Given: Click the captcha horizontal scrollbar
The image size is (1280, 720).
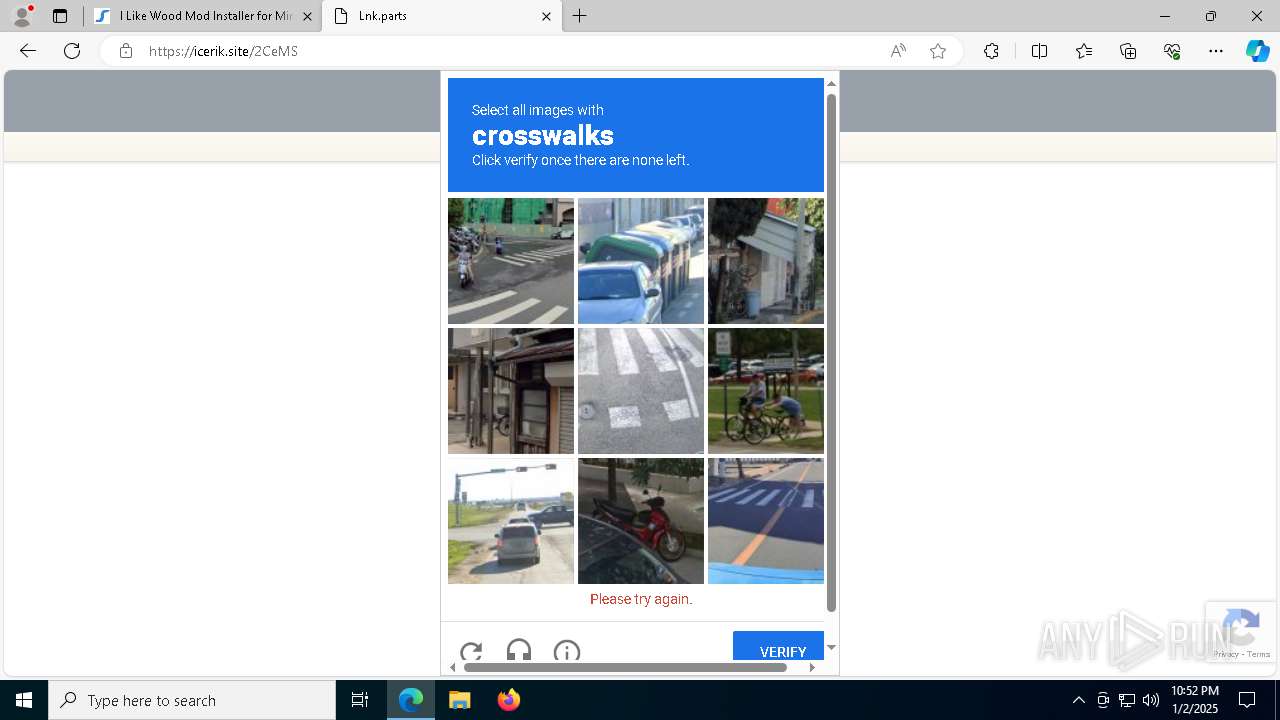Looking at the screenshot, I should click(625, 667).
